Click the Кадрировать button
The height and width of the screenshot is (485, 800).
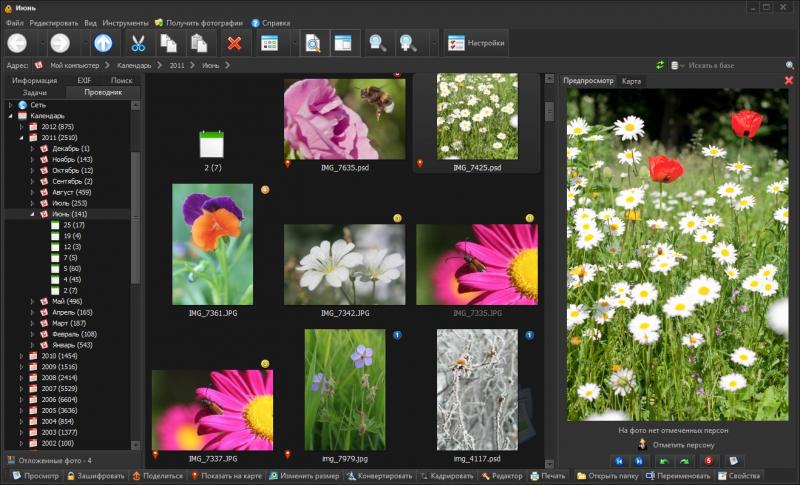(x=446, y=476)
